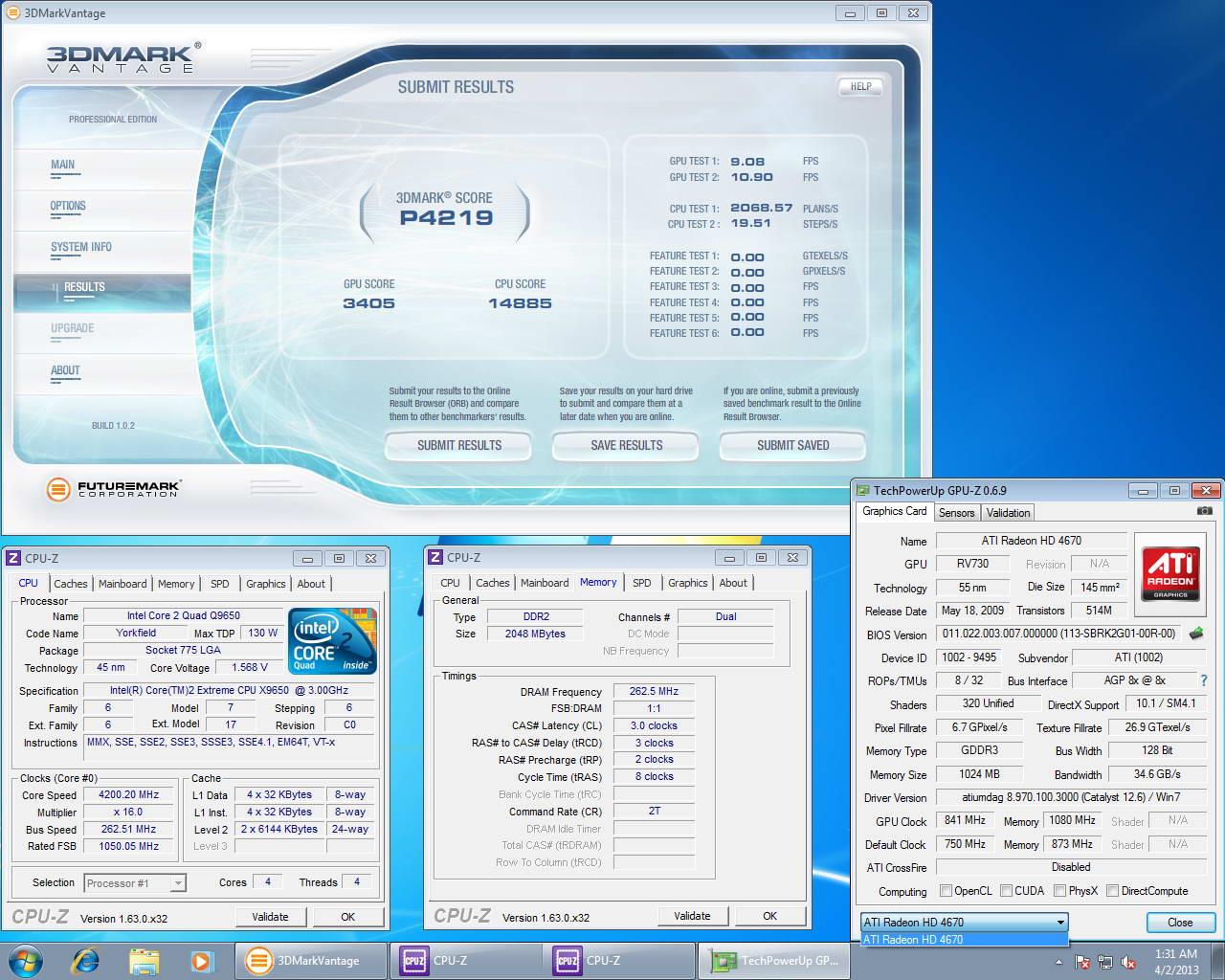This screenshot has width=1225, height=980.
Task: Click the Core Speed value 4200.20 MHz
Action: tap(129, 794)
